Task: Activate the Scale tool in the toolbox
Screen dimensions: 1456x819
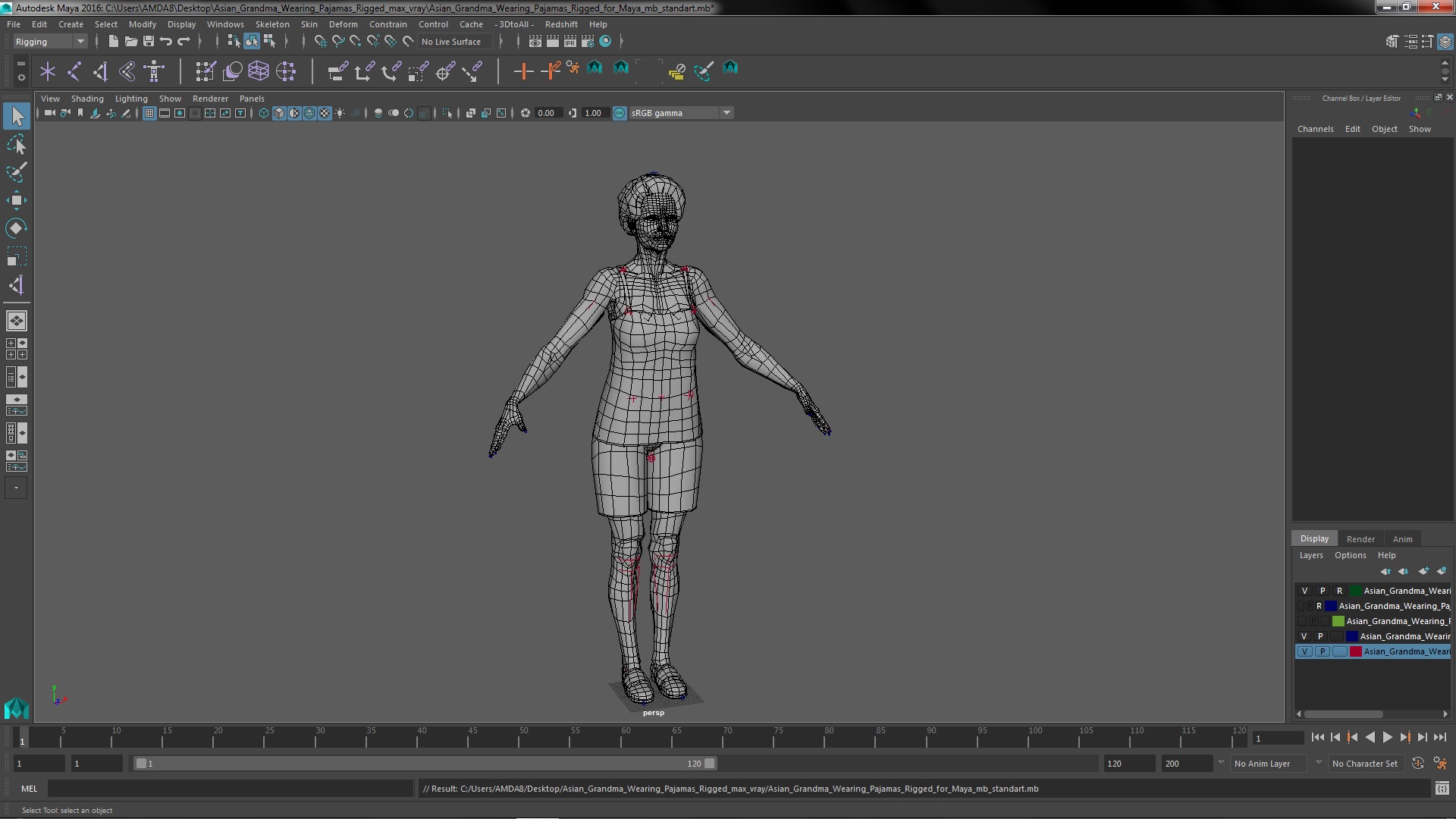Action: (x=17, y=256)
